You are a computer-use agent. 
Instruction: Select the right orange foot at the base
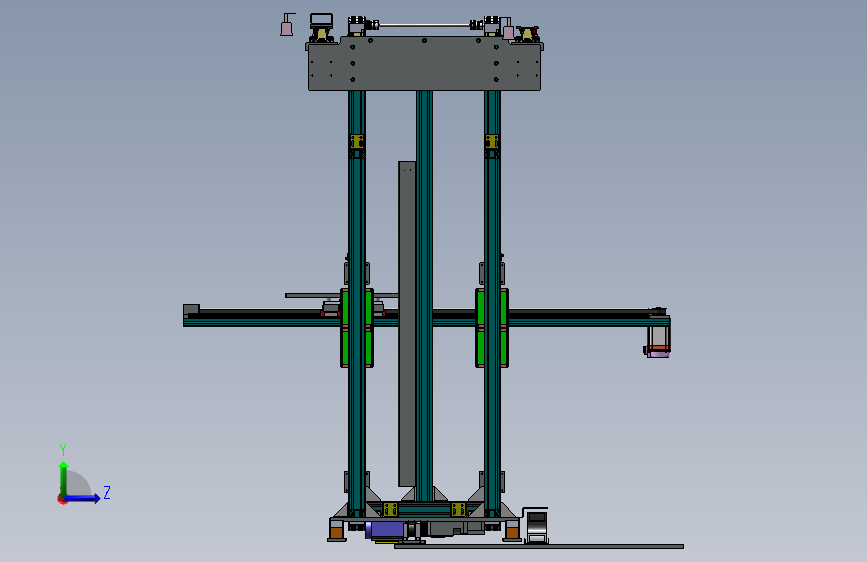click(x=512, y=533)
